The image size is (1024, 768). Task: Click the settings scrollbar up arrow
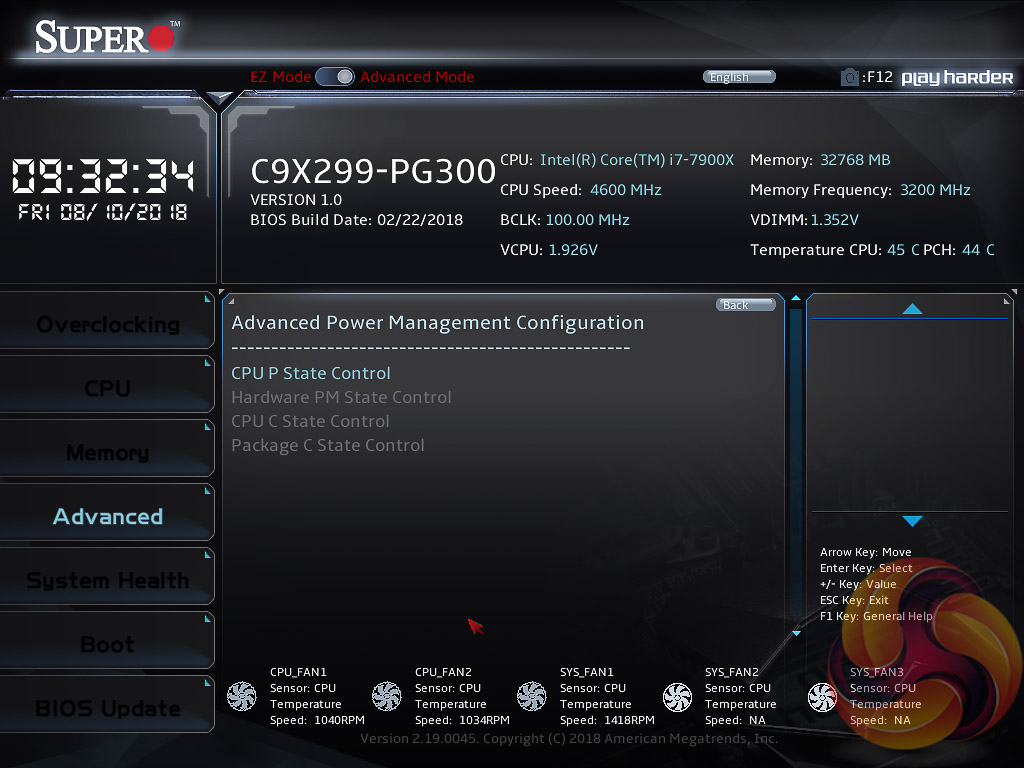tap(795, 298)
